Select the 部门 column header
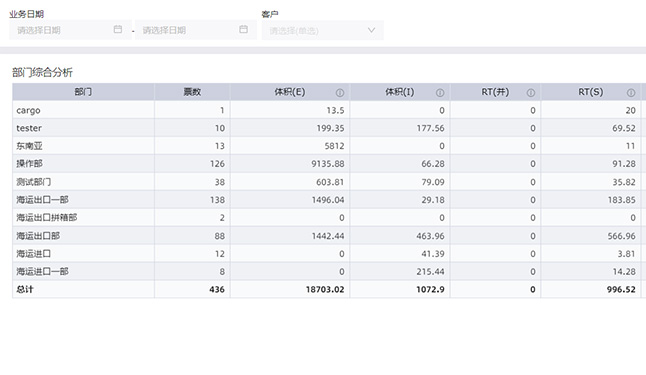The image size is (646, 375). coord(83,92)
